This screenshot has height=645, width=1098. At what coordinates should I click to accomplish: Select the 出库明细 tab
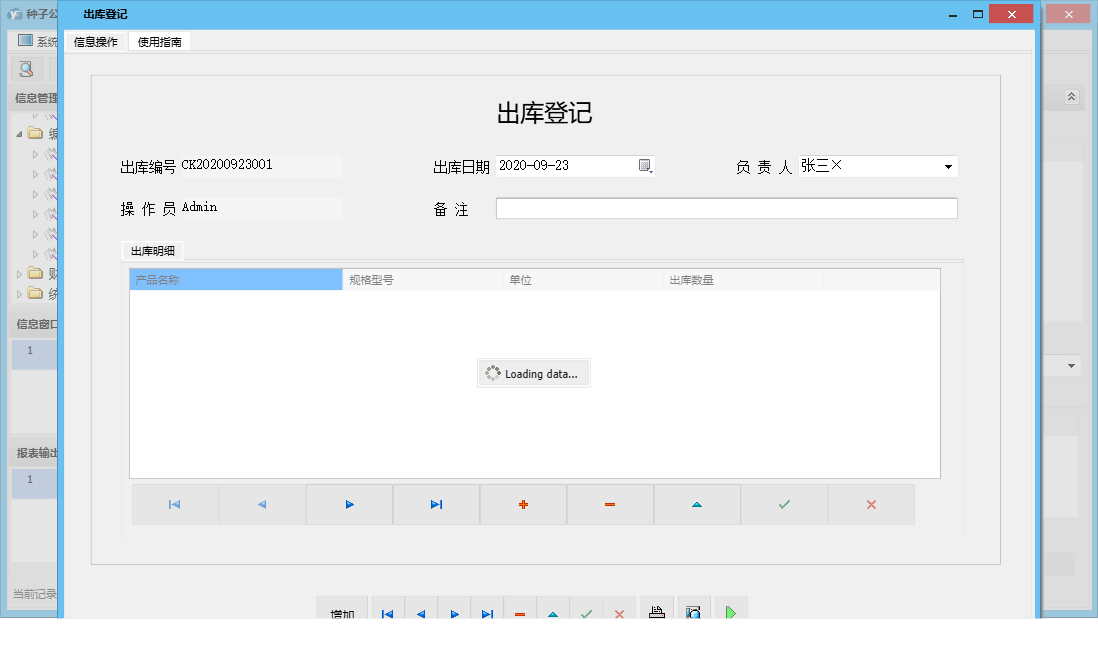152,251
